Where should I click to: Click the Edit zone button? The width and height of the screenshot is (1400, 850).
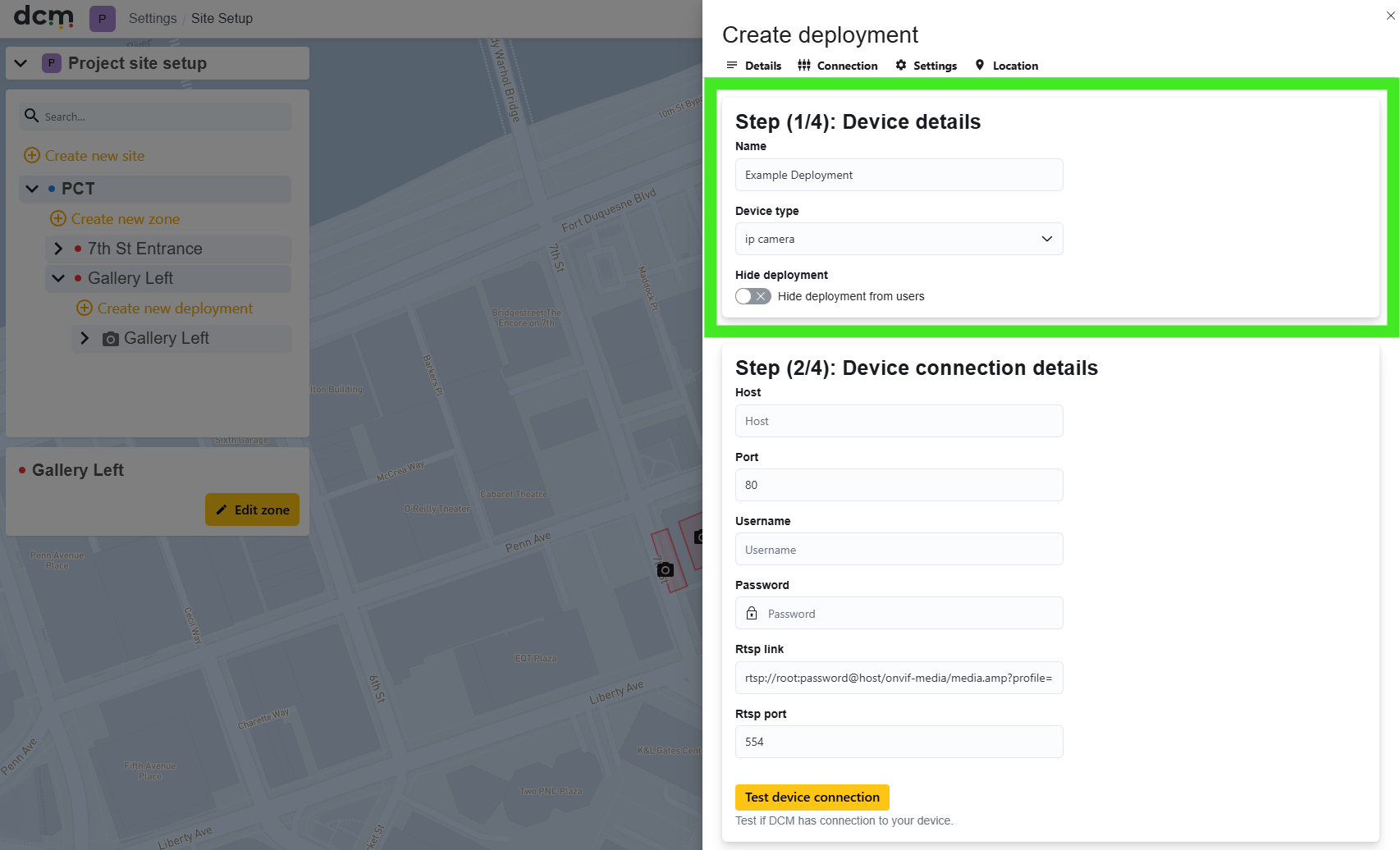[x=253, y=510]
